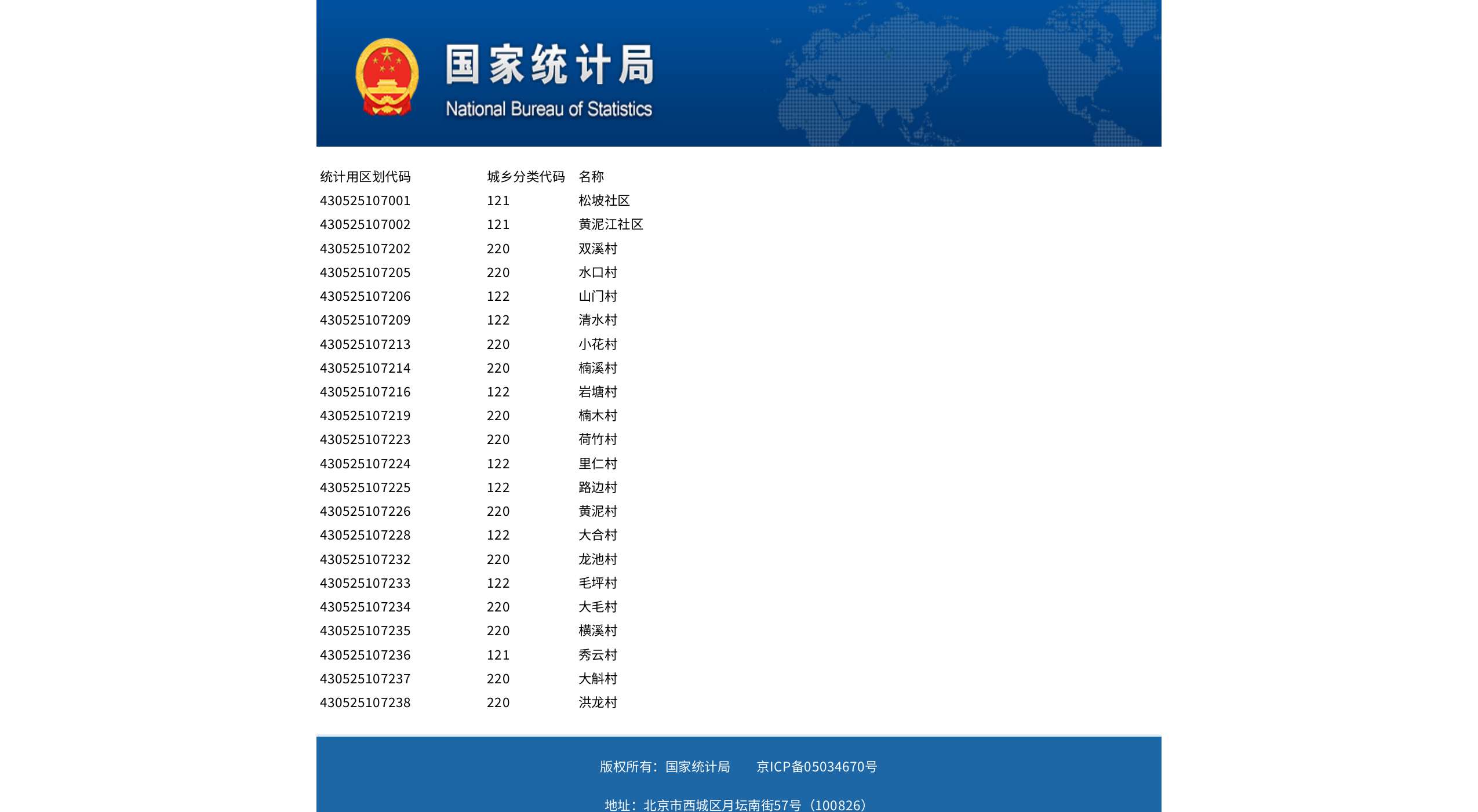Select the 黄泥江社区 row name

click(610, 224)
